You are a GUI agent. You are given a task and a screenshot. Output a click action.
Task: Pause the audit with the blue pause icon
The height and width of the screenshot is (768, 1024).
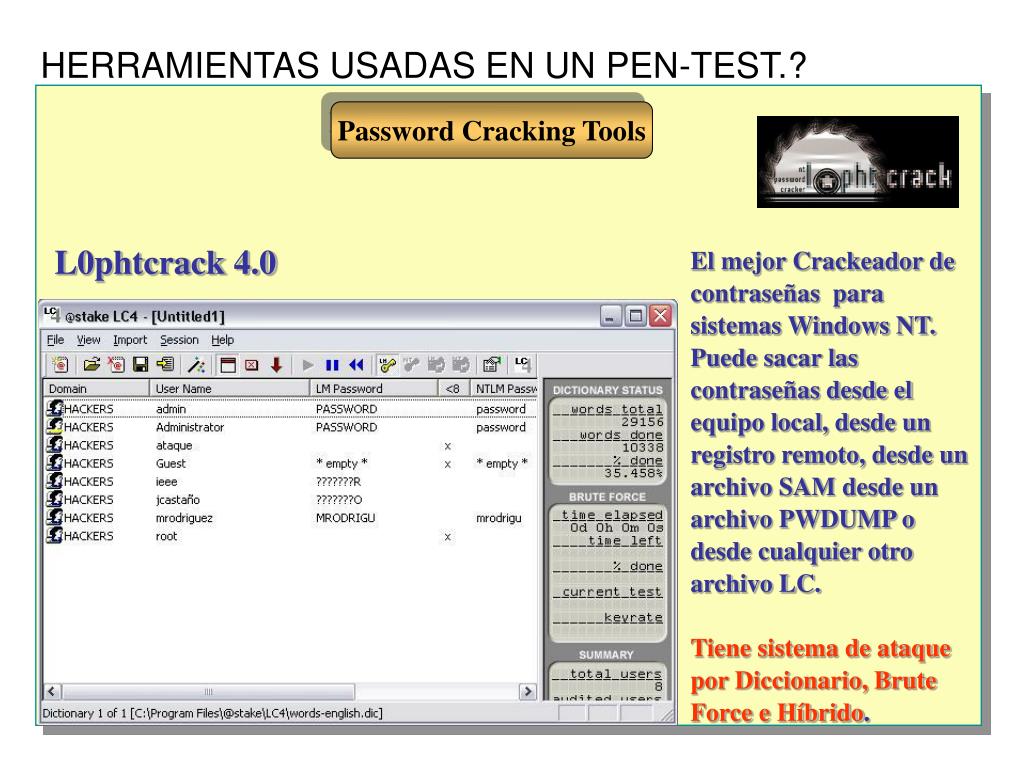pyautogui.click(x=332, y=365)
